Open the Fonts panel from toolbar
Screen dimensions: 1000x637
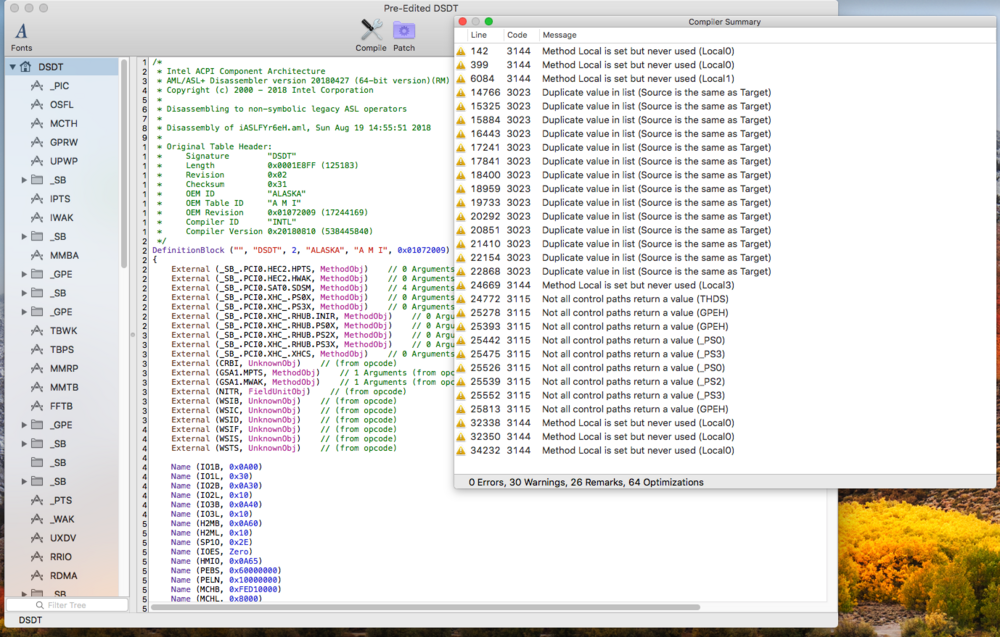(21, 33)
